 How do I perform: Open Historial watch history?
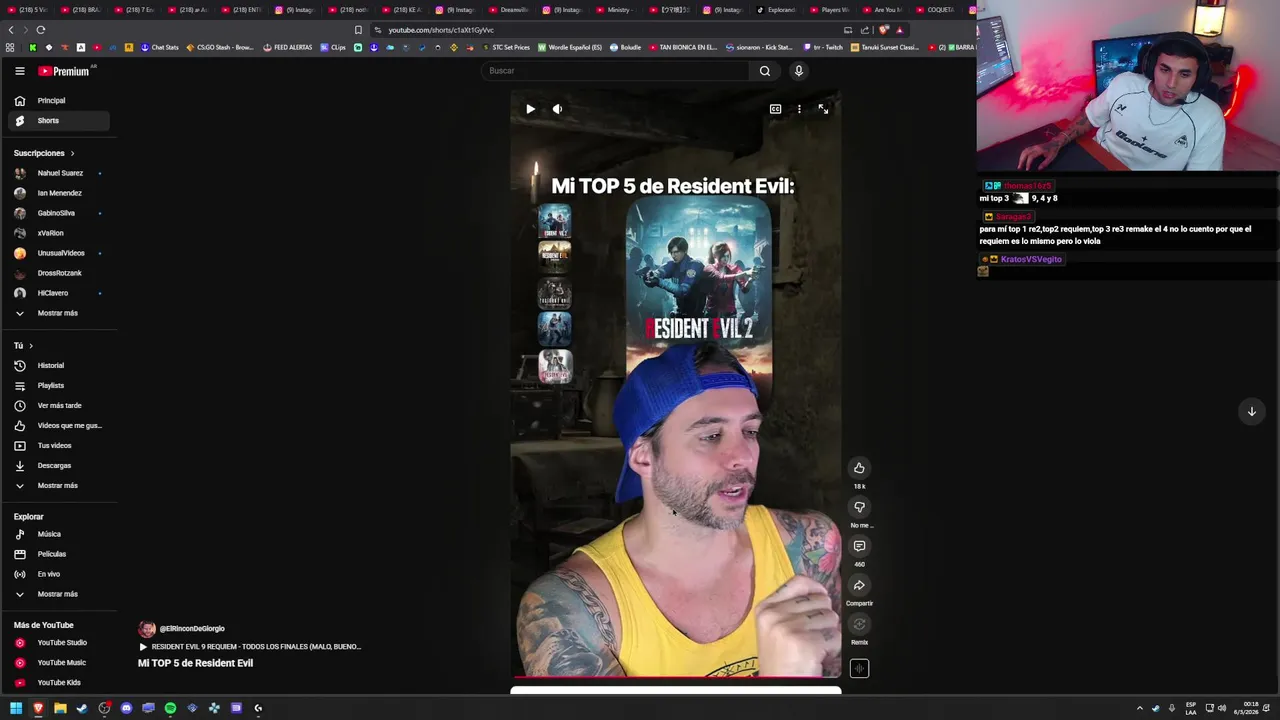59,366
